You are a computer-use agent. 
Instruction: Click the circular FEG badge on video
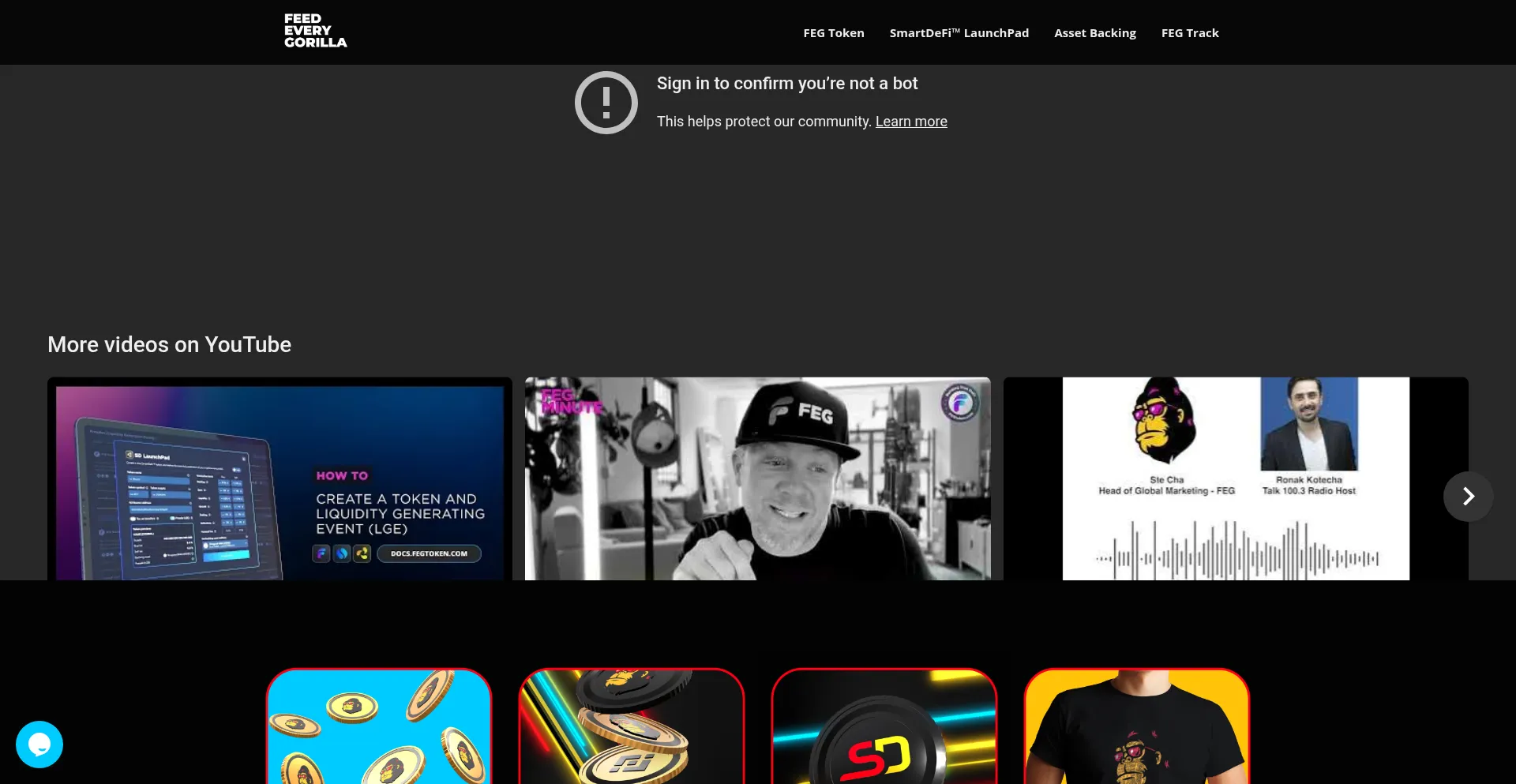960,404
